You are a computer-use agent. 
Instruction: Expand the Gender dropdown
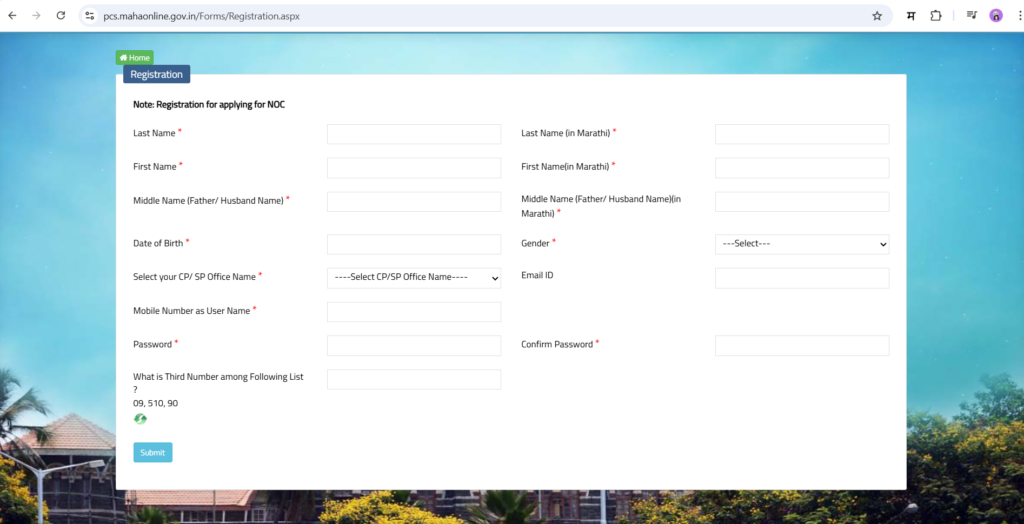click(x=801, y=244)
